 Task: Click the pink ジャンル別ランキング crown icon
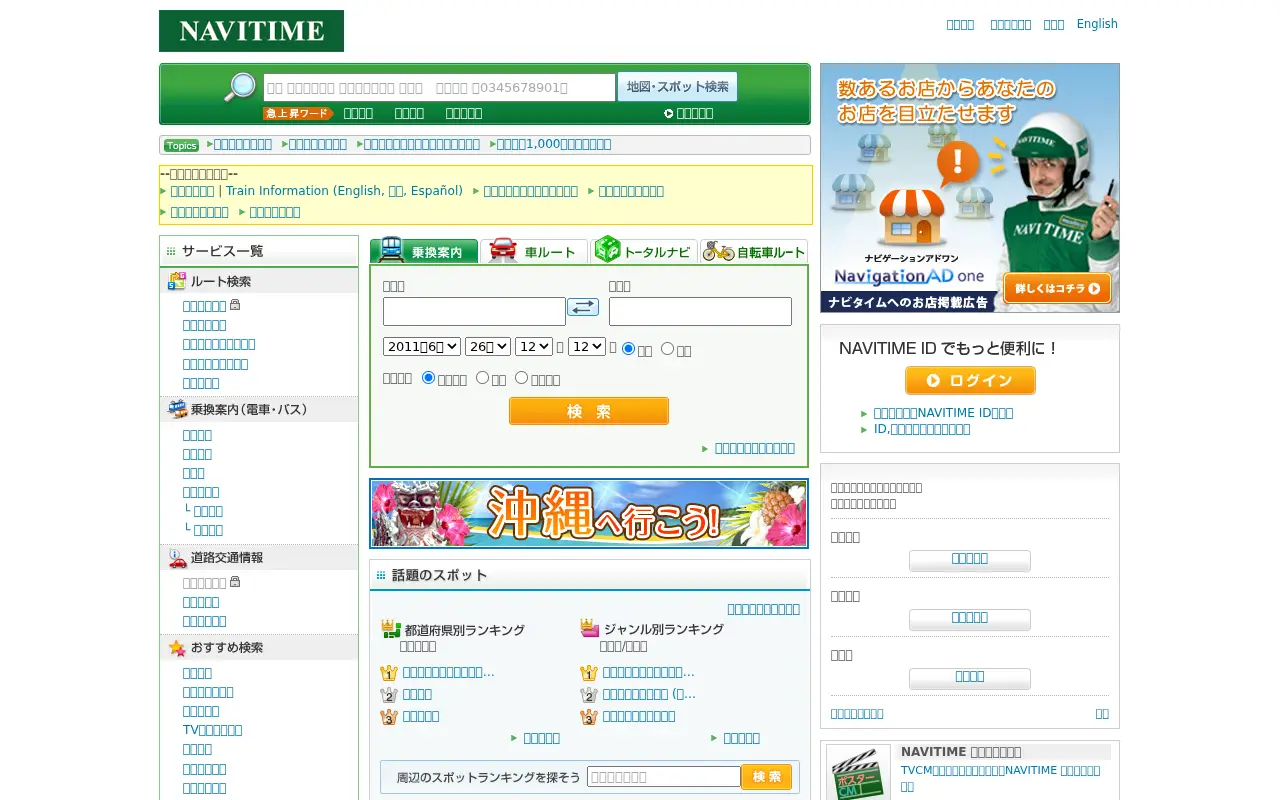pos(590,628)
